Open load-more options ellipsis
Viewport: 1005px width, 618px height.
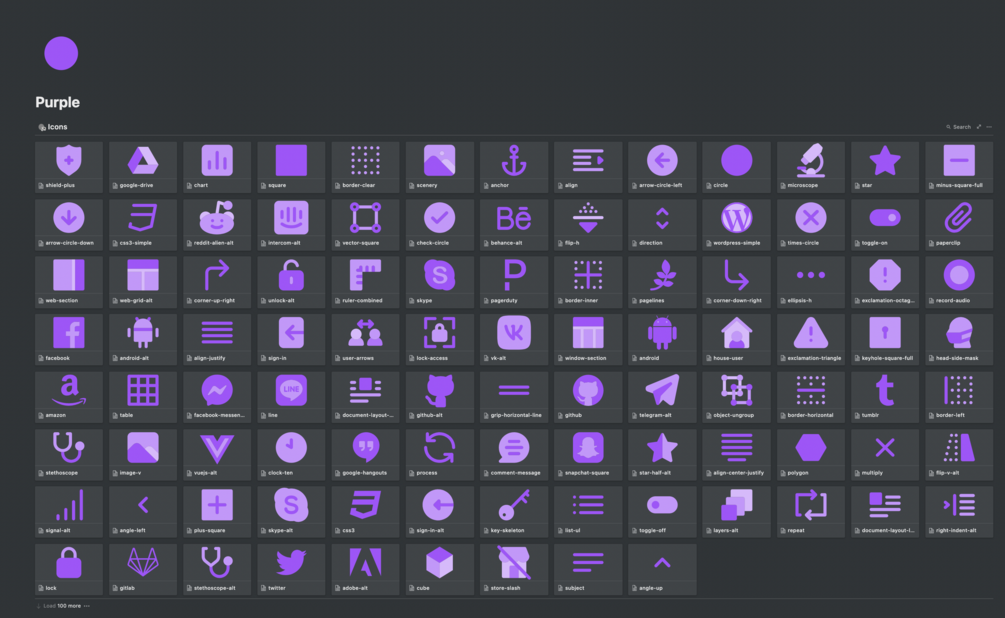[87, 606]
